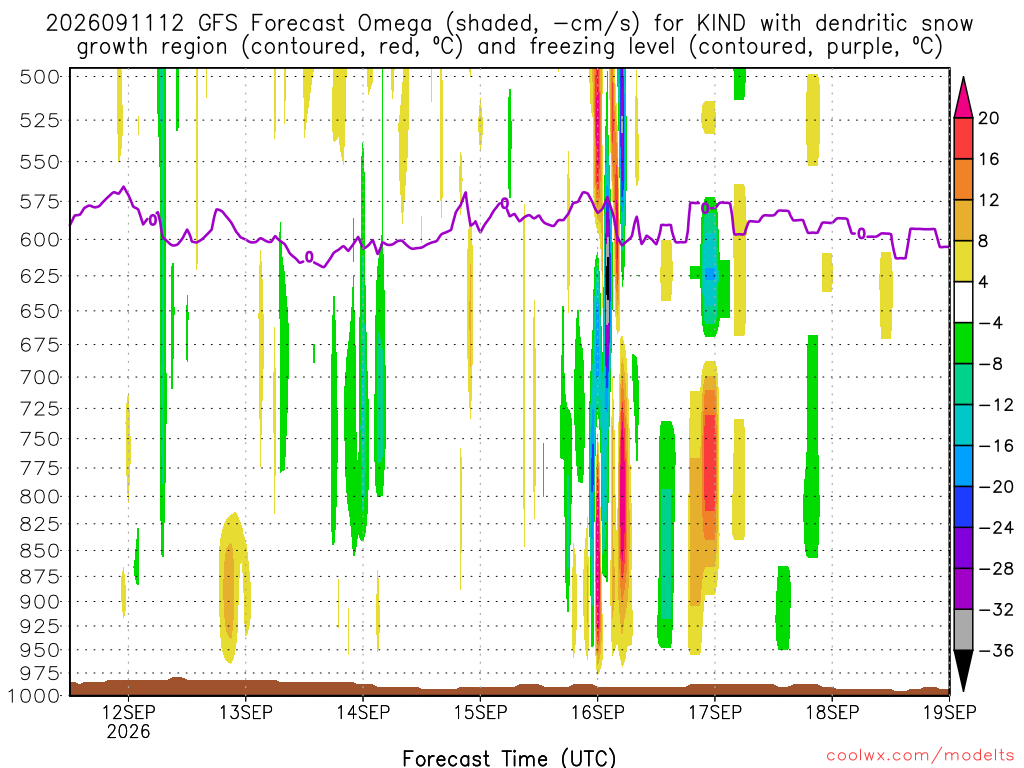Screen dimensions: 1024x768
Task: Click the orange 12-16 colorbar swatch
Action: 963,180
